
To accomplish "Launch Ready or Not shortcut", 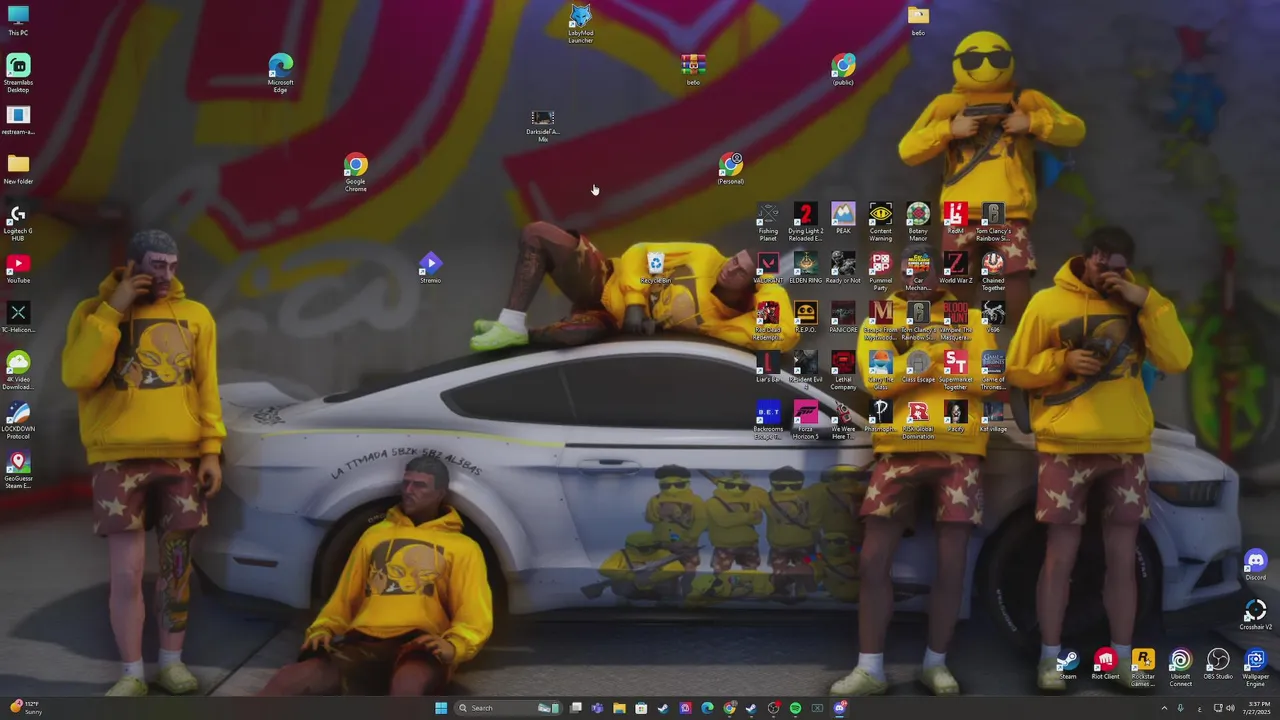I will point(843,268).
